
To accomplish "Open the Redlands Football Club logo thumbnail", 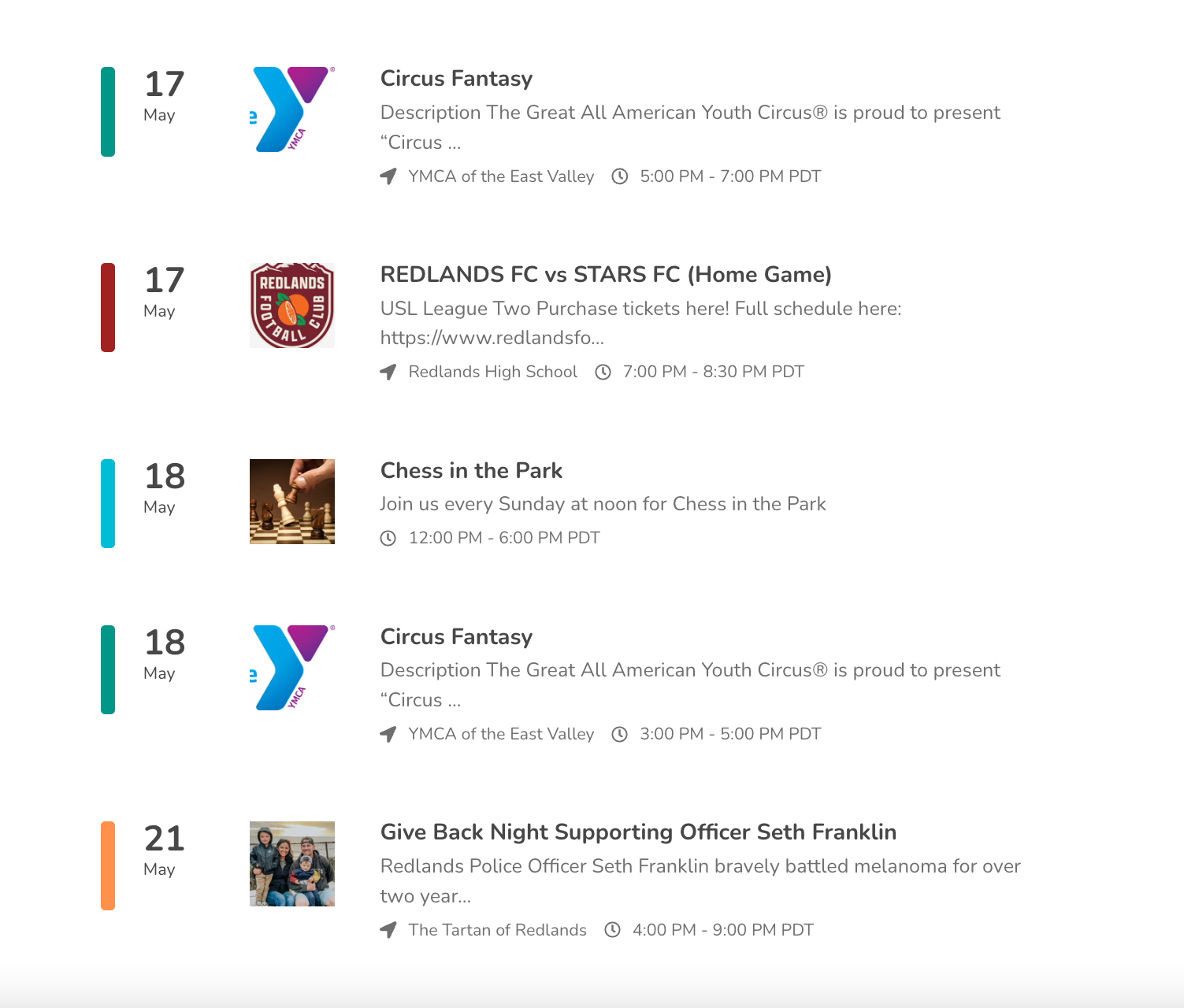I will [292, 306].
